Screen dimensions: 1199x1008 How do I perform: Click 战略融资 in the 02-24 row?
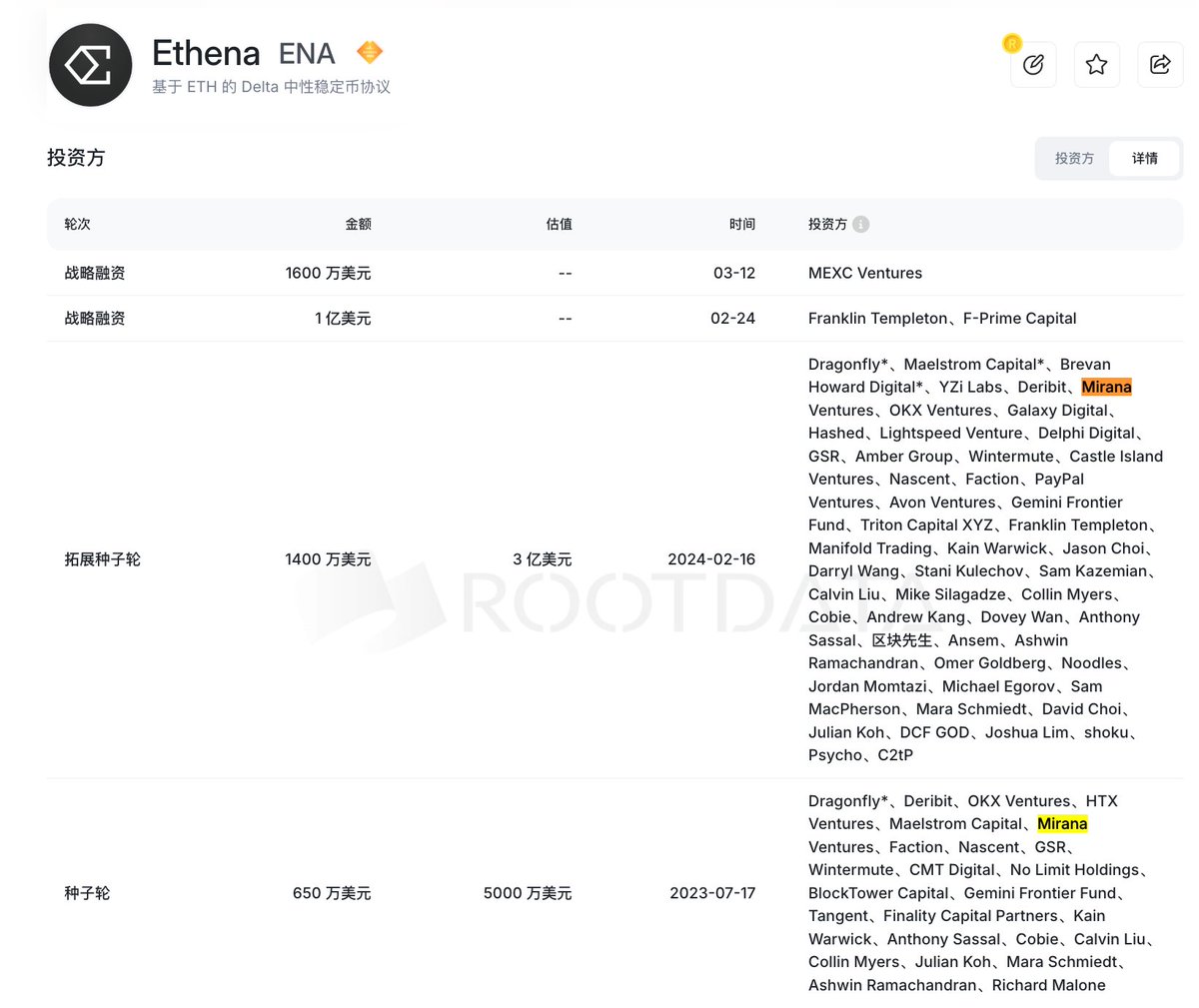point(95,319)
